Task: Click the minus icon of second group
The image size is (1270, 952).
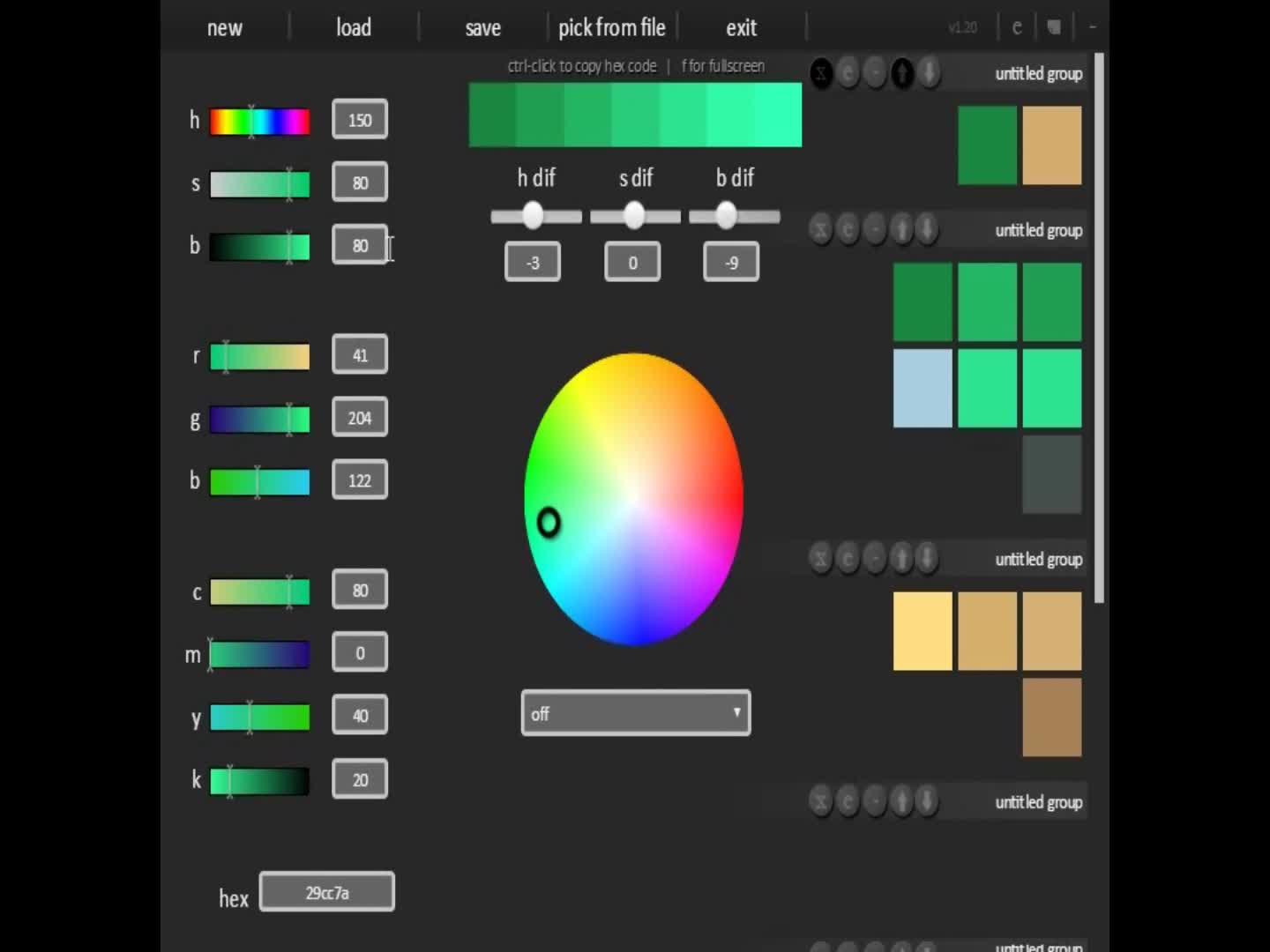Action: [874, 230]
